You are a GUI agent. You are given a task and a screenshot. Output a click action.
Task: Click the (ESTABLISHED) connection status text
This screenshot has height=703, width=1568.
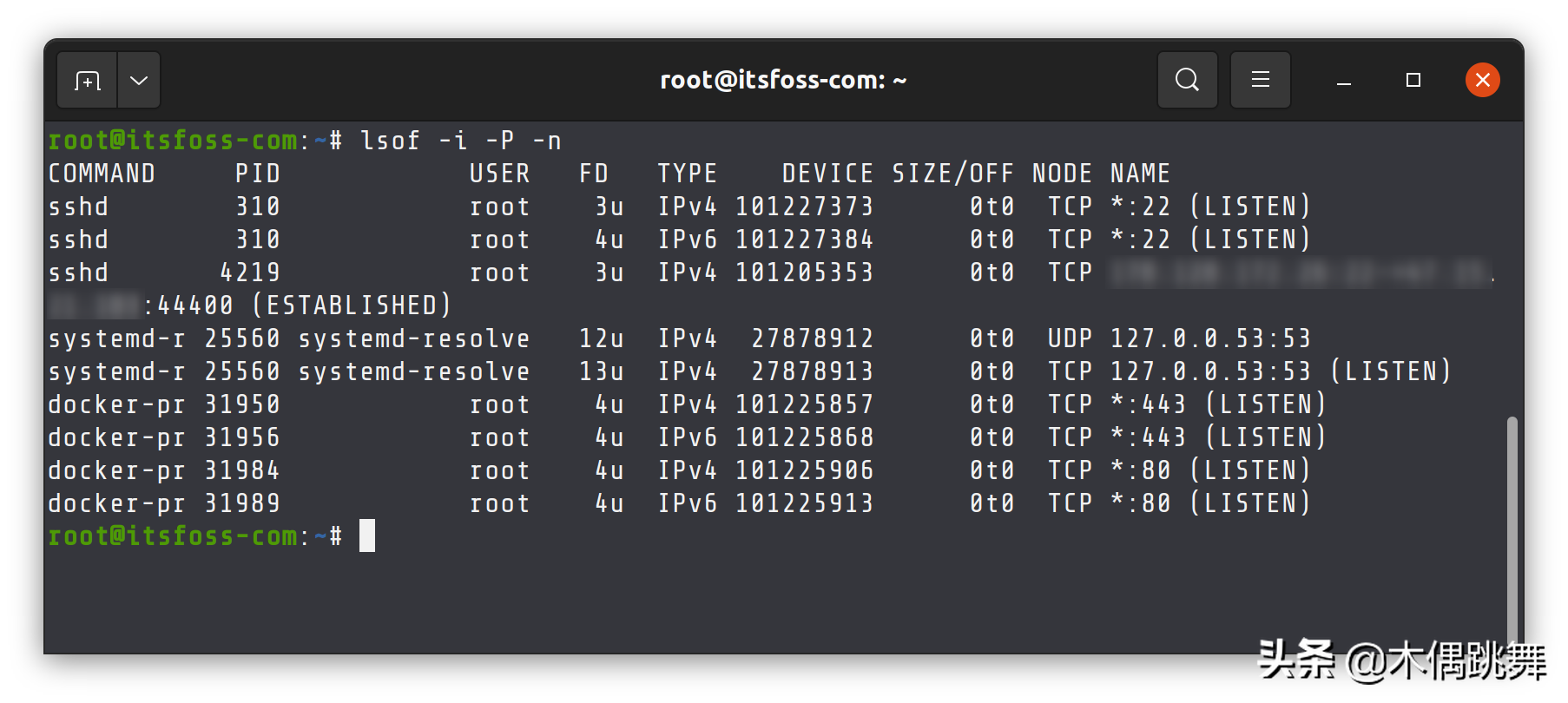tap(352, 306)
